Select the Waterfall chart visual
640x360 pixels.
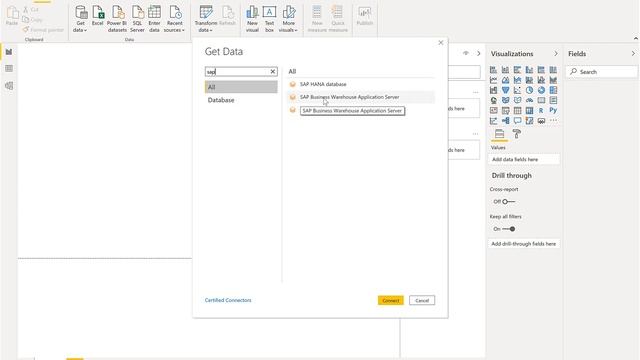(493, 90)
